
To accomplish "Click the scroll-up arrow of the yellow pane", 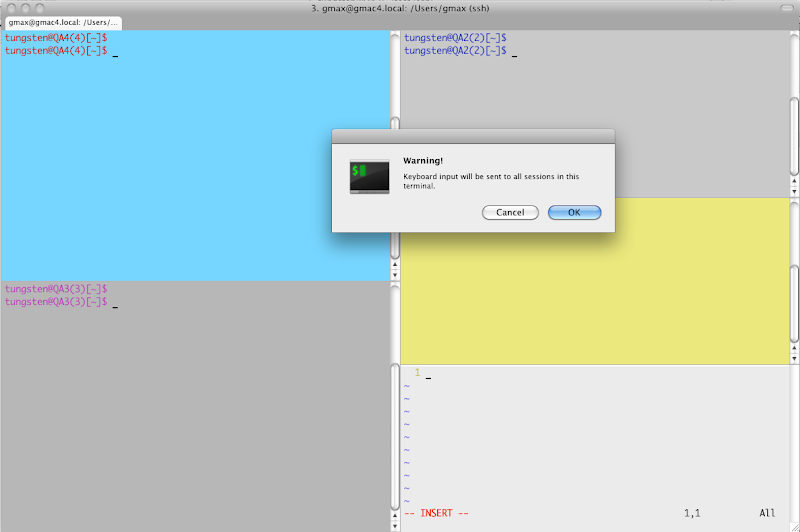I will (794, 348).
